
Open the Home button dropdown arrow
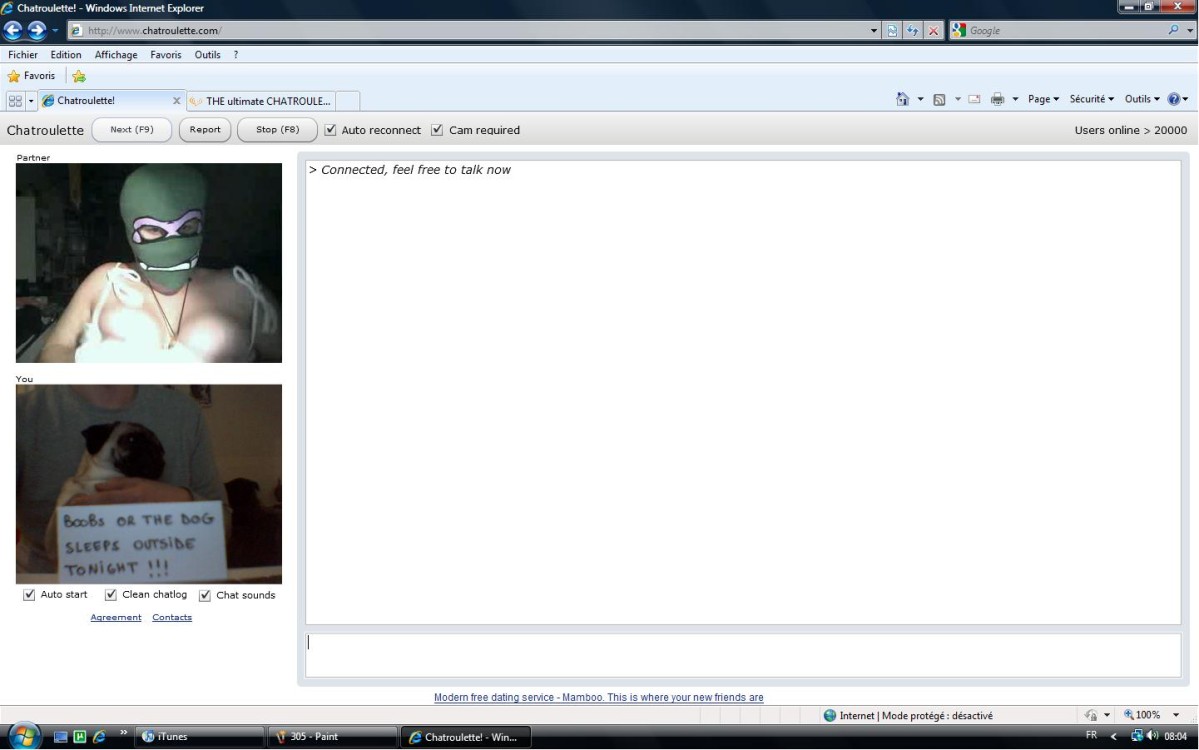point(920,99)
